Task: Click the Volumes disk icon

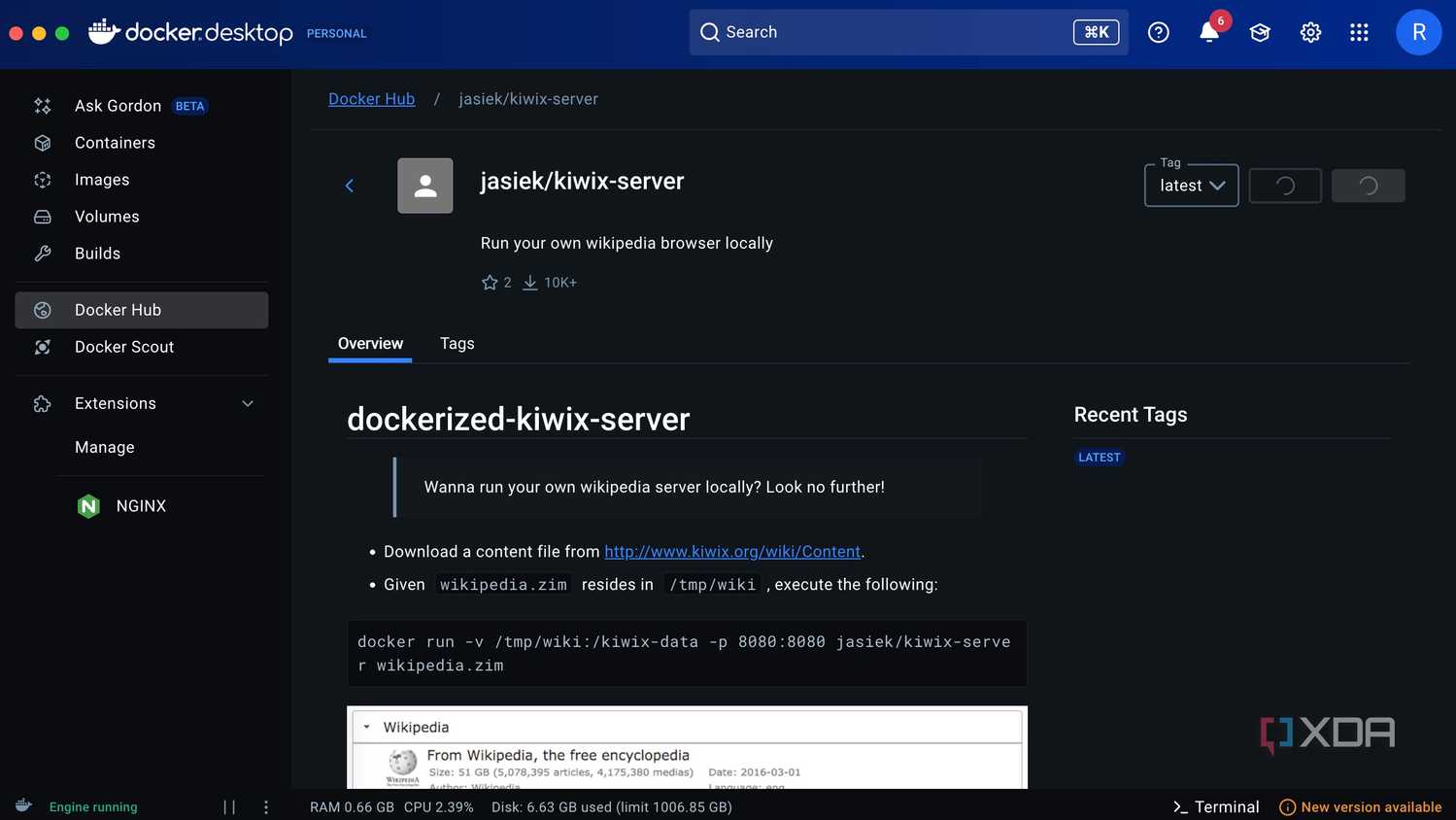Action: click(43, 217)
